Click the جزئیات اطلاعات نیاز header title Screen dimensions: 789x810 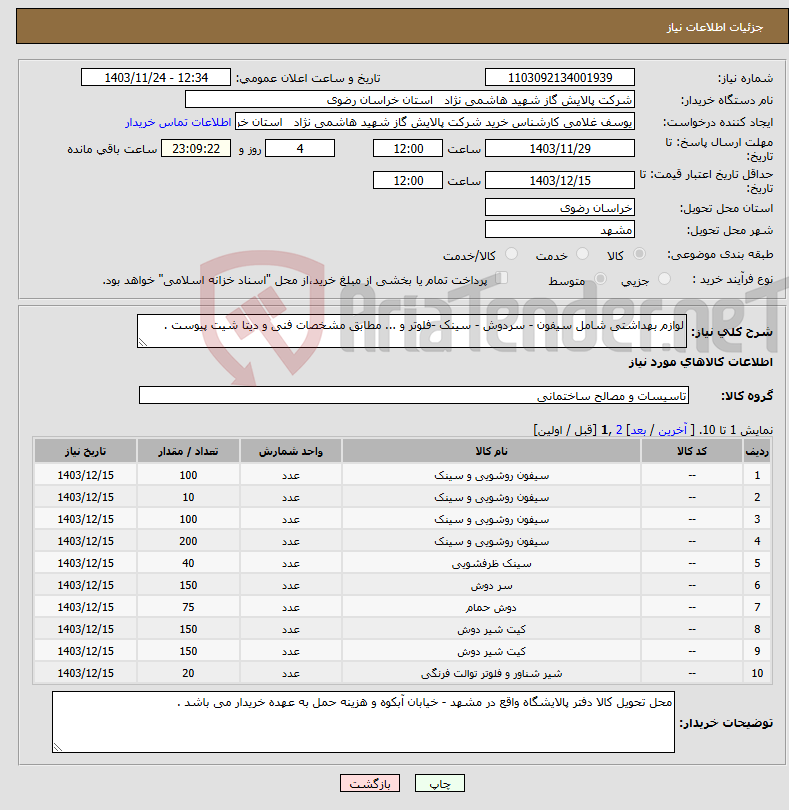click(x=715, y=27)
